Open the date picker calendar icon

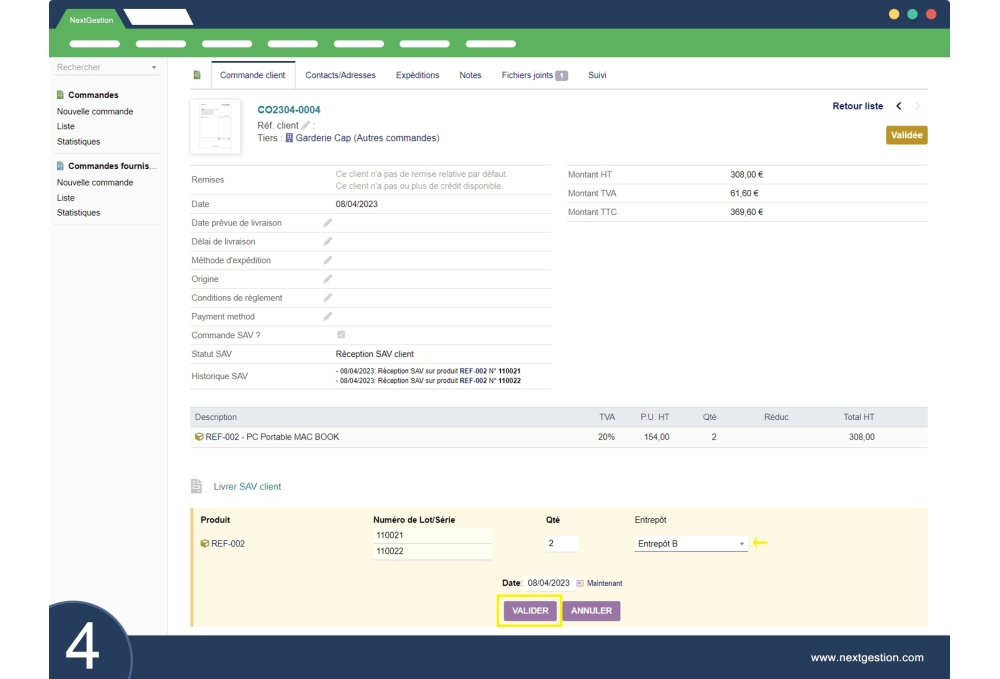(x=580, y=583)
